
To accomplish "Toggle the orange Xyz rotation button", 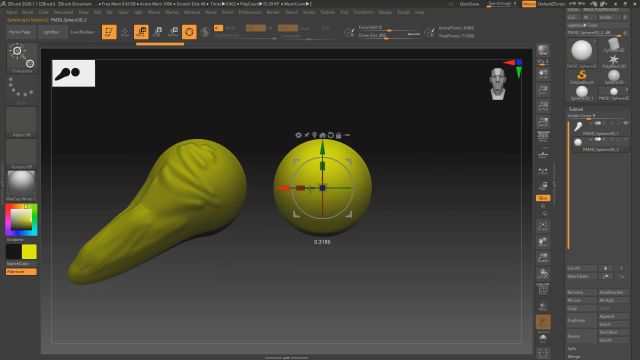I will tap(543, 198).
